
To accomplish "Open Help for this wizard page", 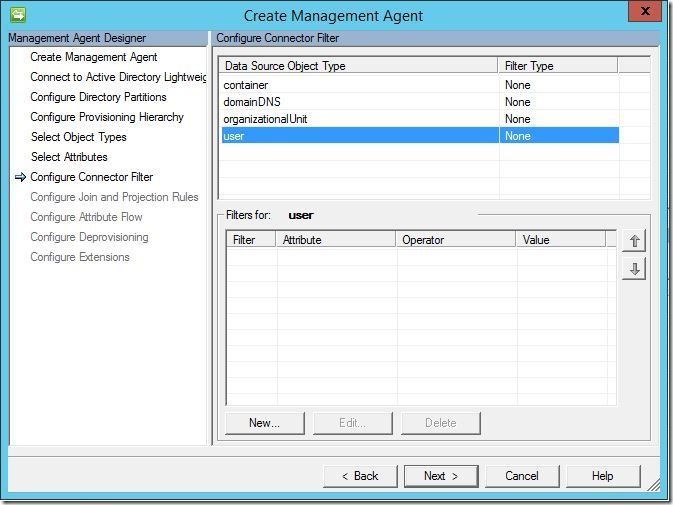I will 603,476.
